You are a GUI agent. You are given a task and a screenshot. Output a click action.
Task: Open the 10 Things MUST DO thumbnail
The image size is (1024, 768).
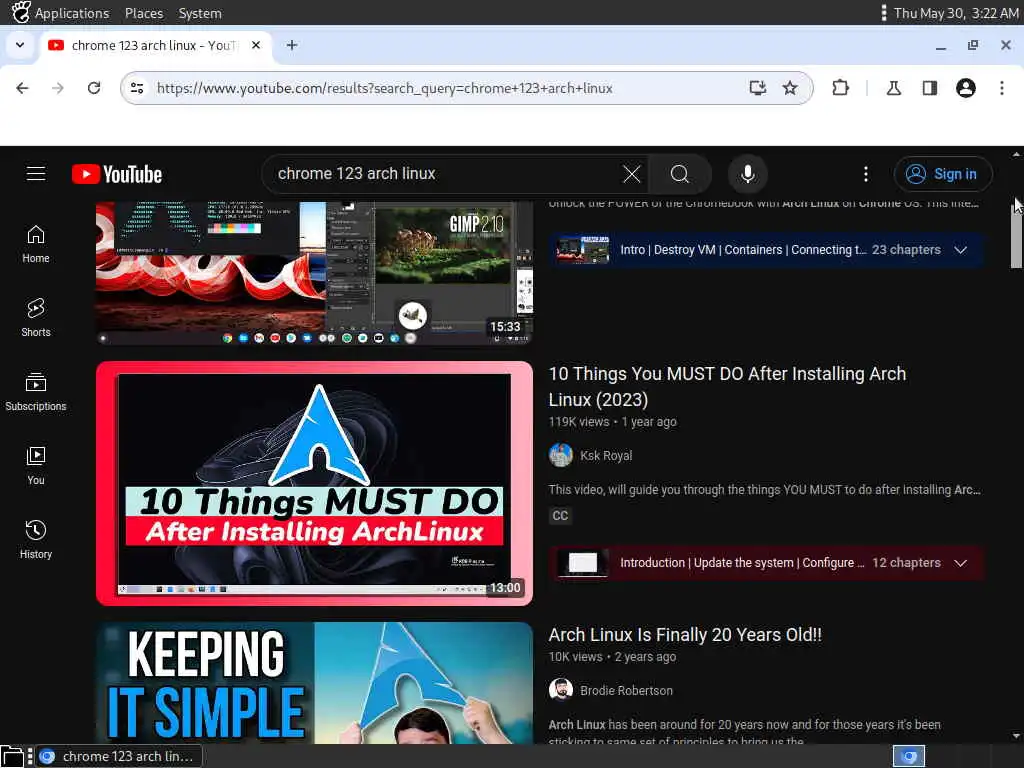[314, 483]
